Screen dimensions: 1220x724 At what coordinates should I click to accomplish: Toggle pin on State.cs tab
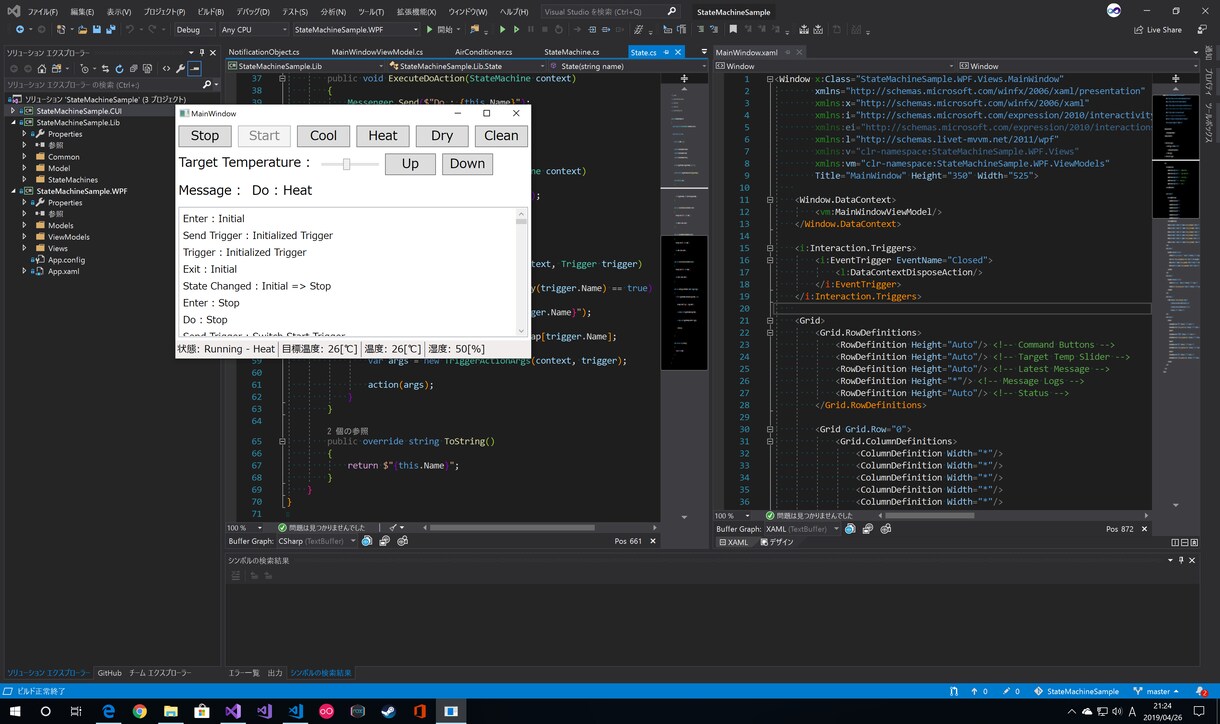click(666, 52)
